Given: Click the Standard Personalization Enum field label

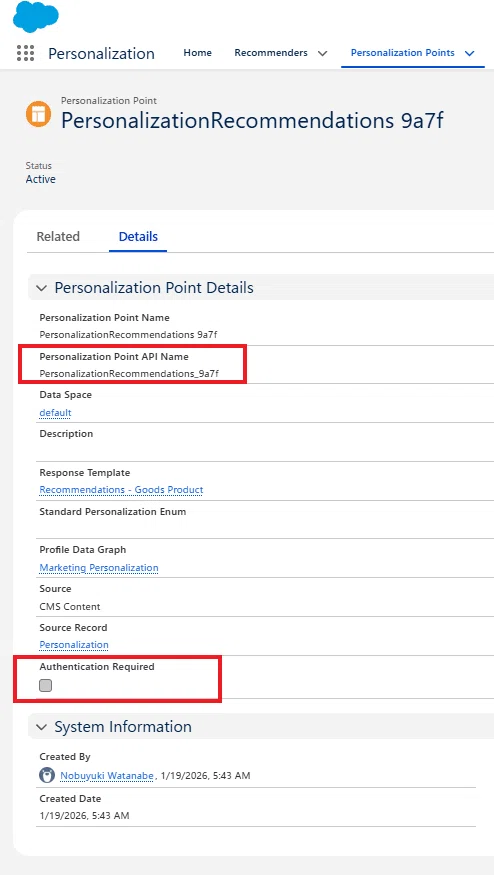Looking at the screenshot, I should pos(113,511).
